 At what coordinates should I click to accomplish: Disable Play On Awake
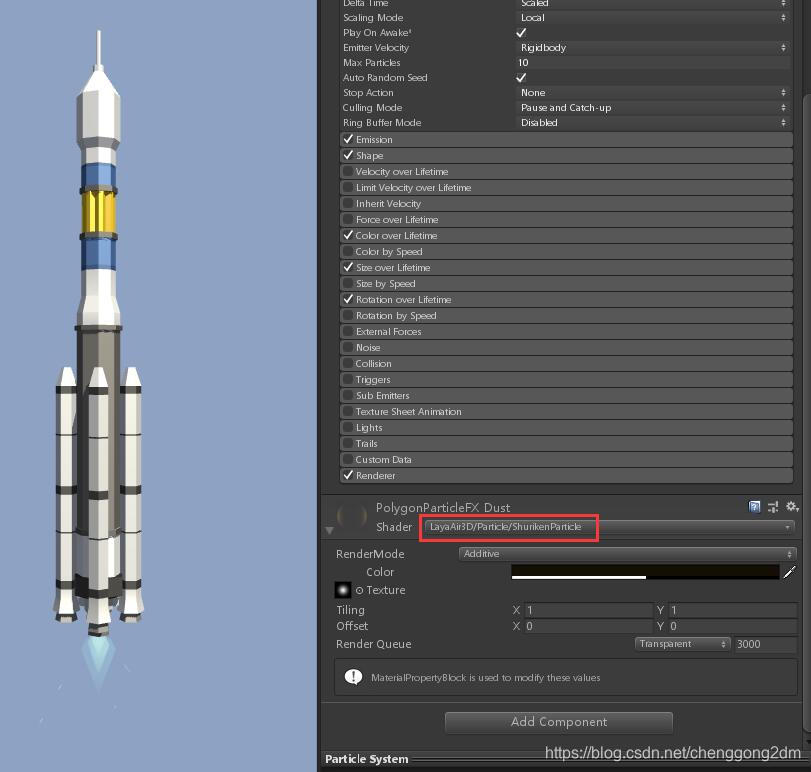coord(520,32)
